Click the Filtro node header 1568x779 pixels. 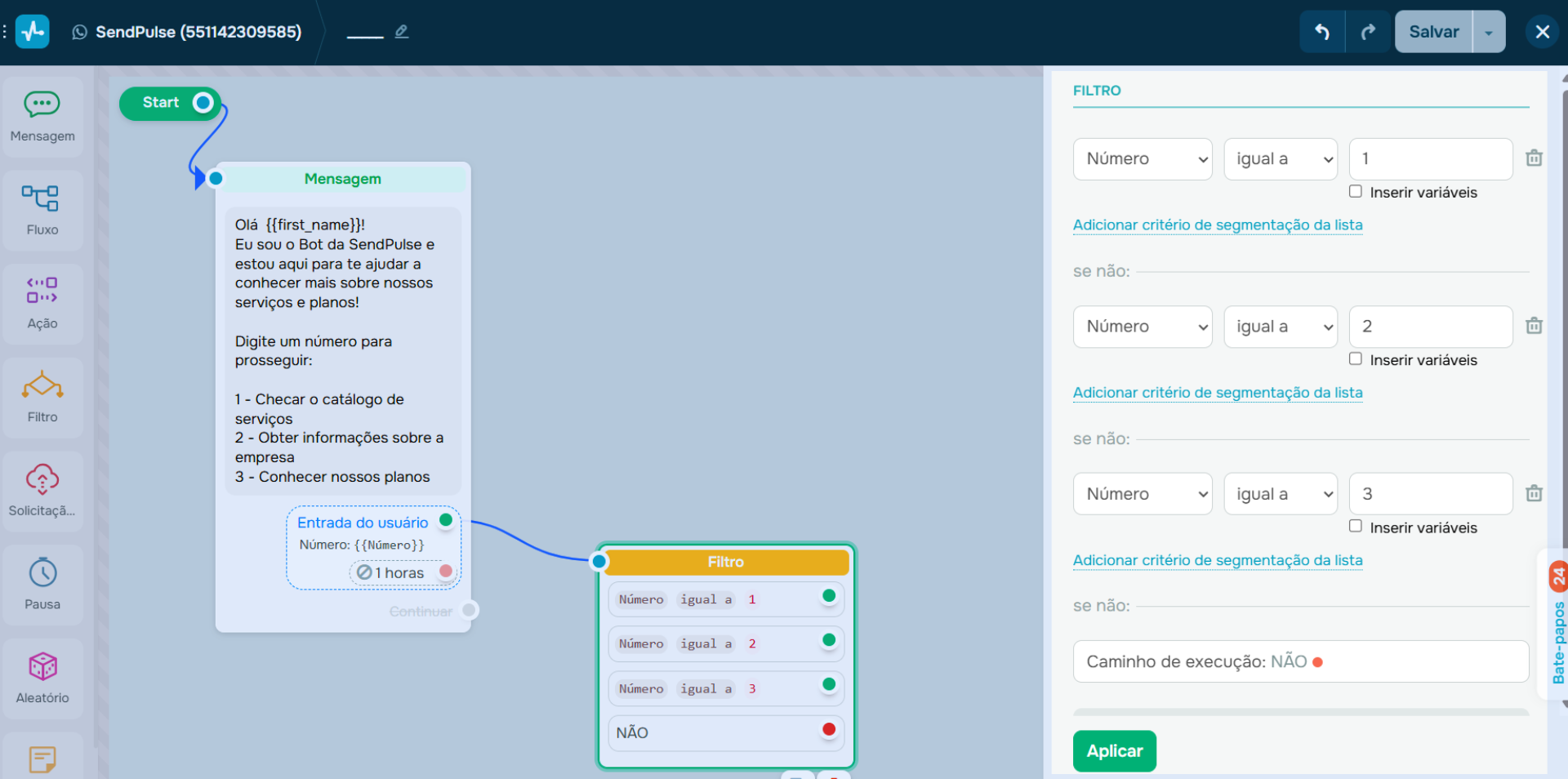click(726, 562)
